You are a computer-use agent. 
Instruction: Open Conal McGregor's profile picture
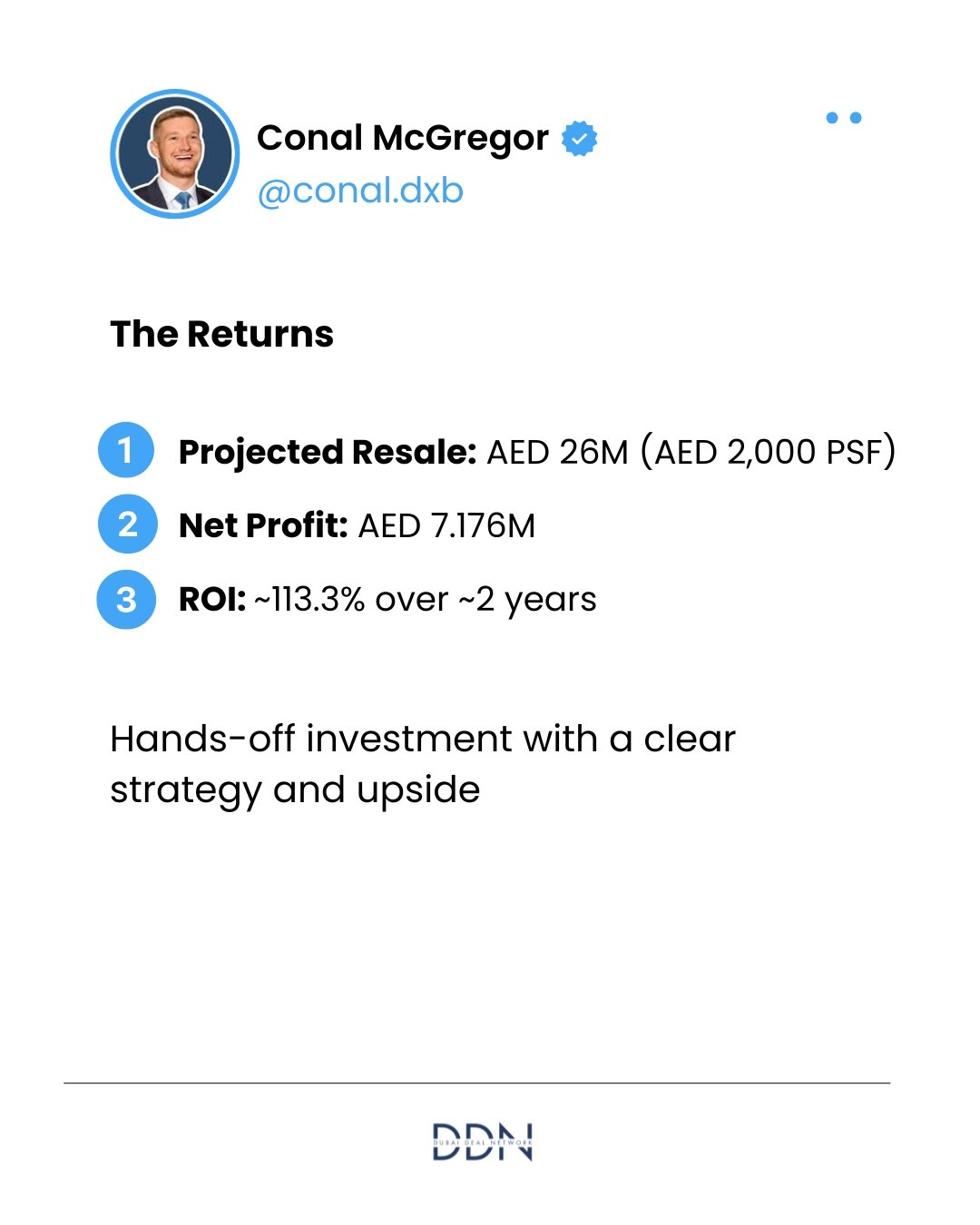coord(174,153)
